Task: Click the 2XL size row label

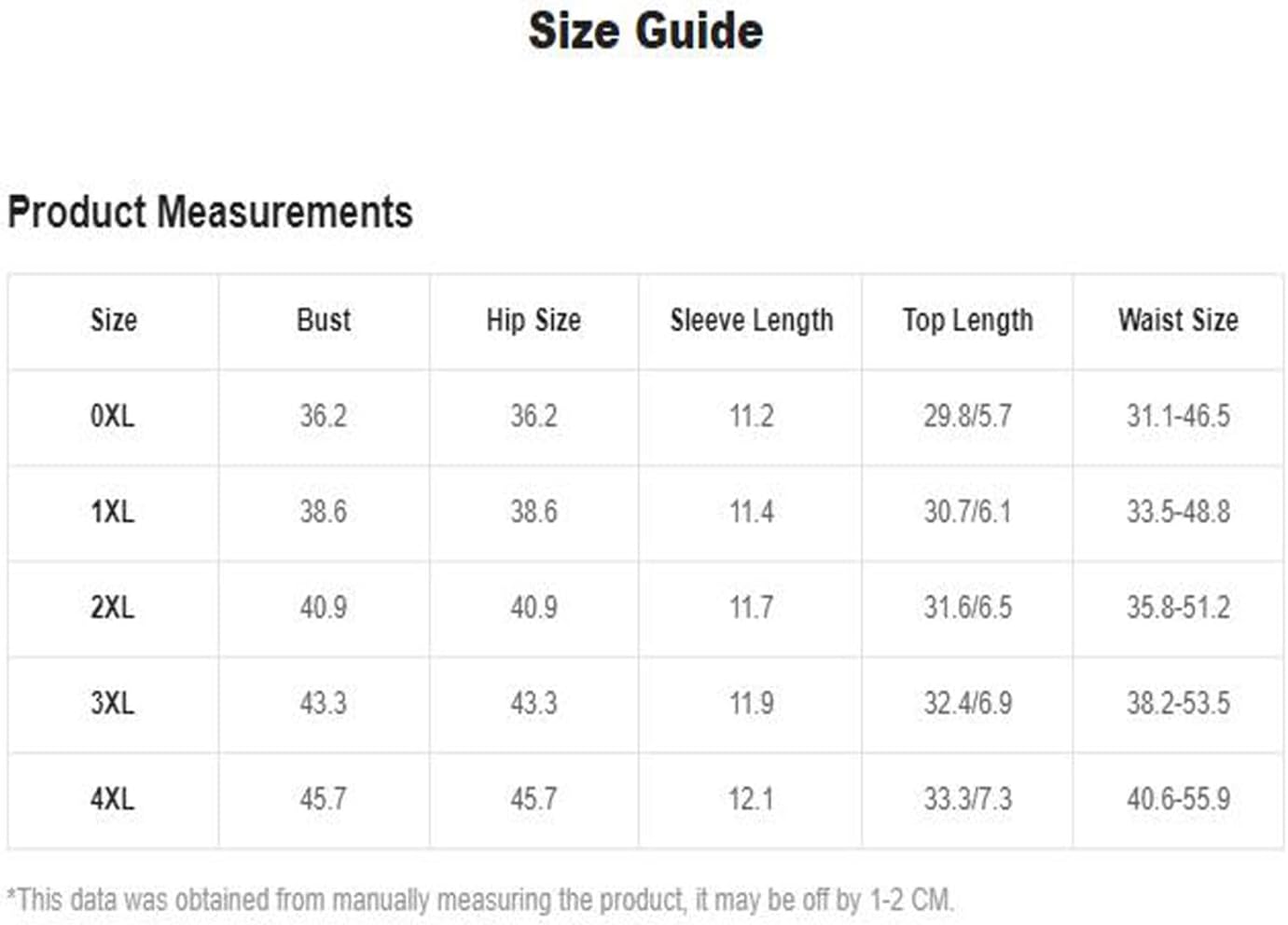Action: pyautogui.click(x=113, y=608)
